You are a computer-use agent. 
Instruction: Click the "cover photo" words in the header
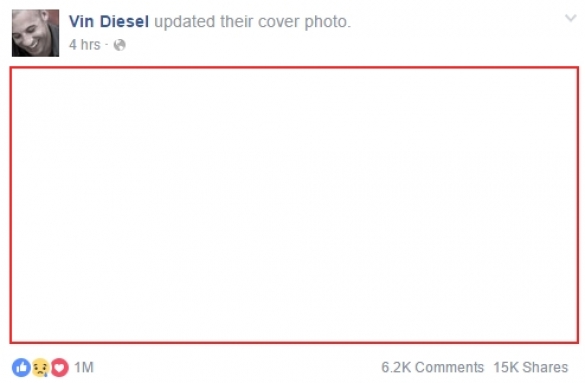(x=304, y=22)
